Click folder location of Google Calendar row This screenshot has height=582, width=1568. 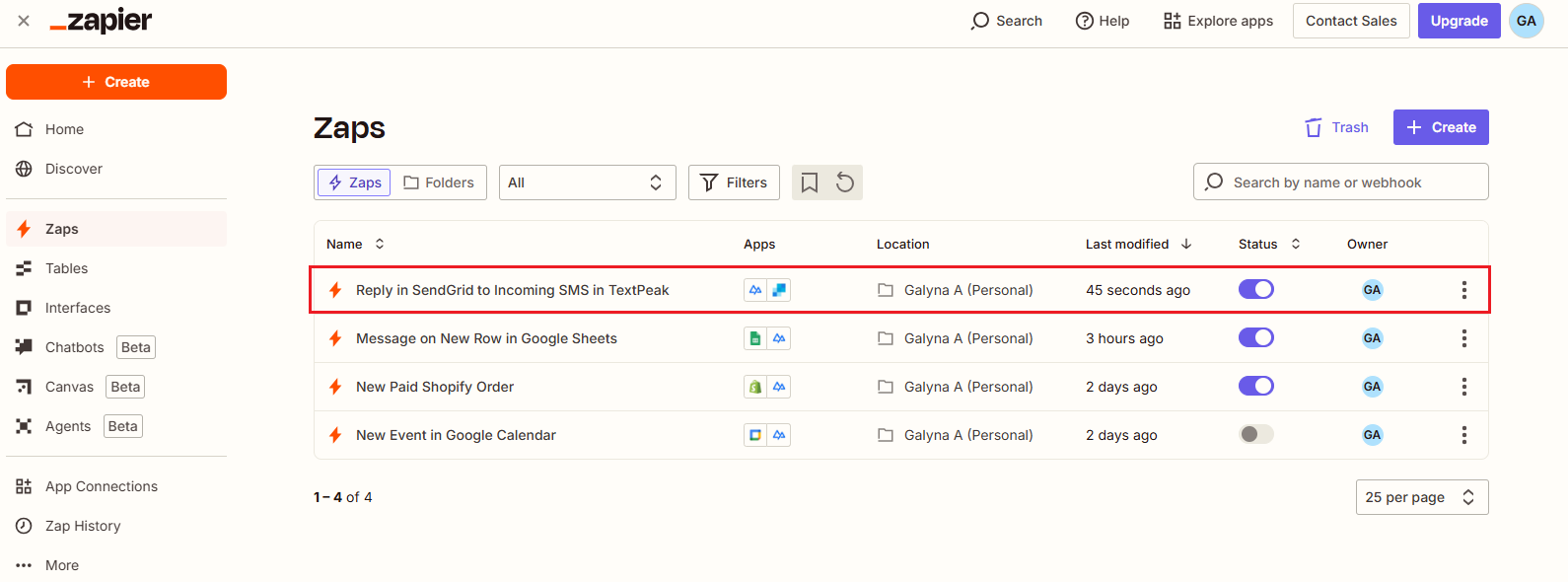(956, 435)
